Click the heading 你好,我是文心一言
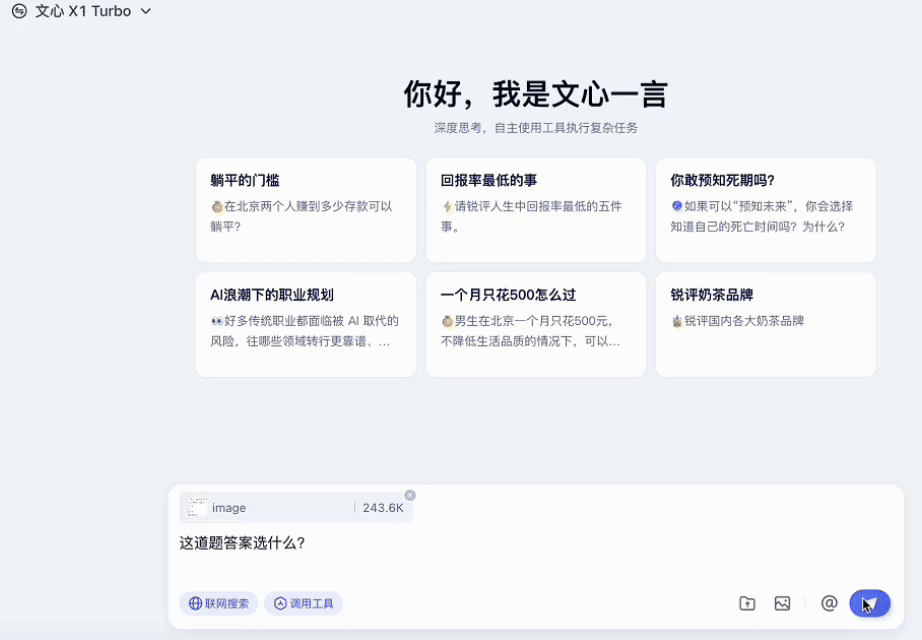922x640 pixels. pos(536,94)
